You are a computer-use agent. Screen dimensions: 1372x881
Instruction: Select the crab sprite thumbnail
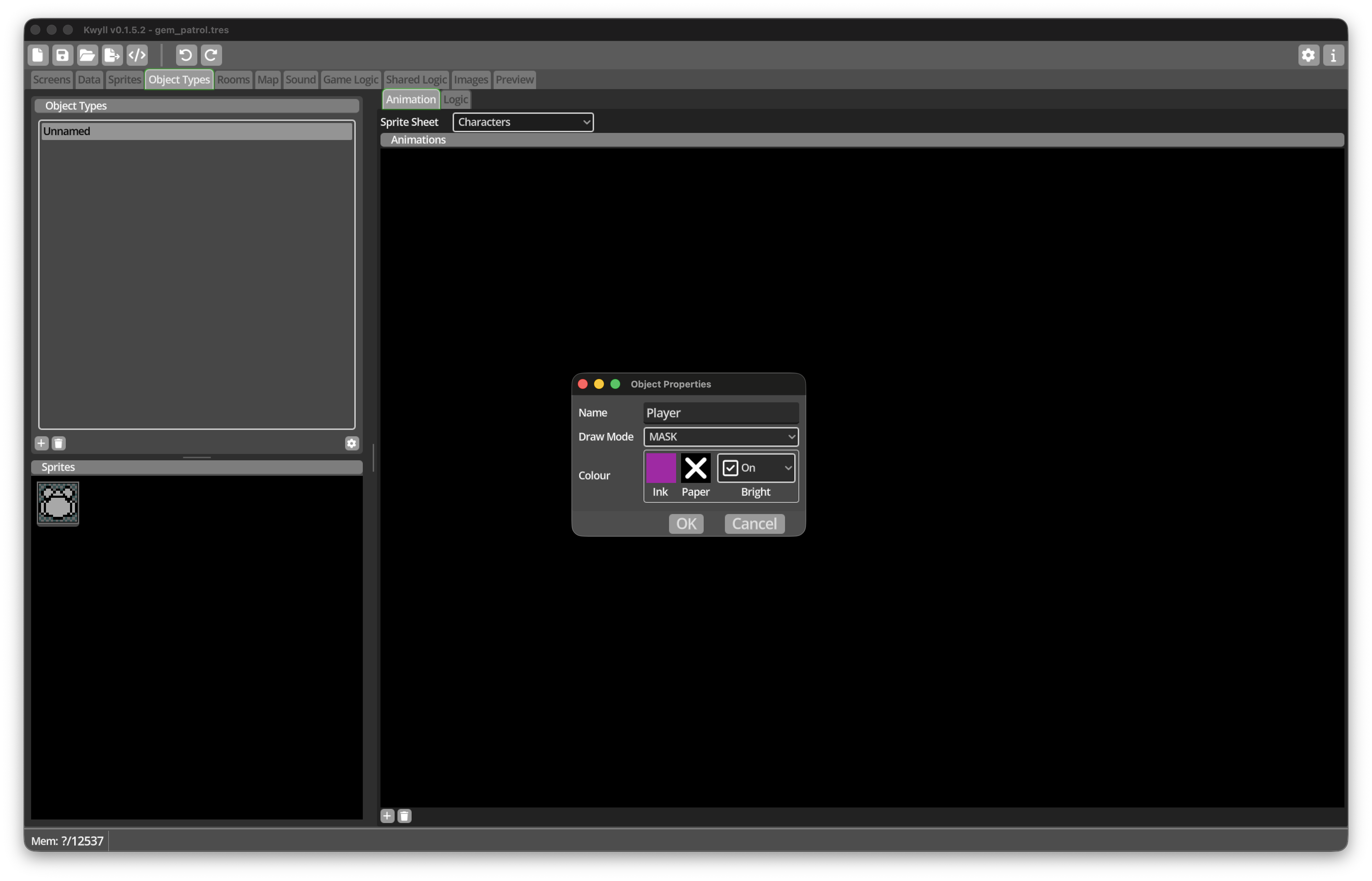click(x=58, y=503)
